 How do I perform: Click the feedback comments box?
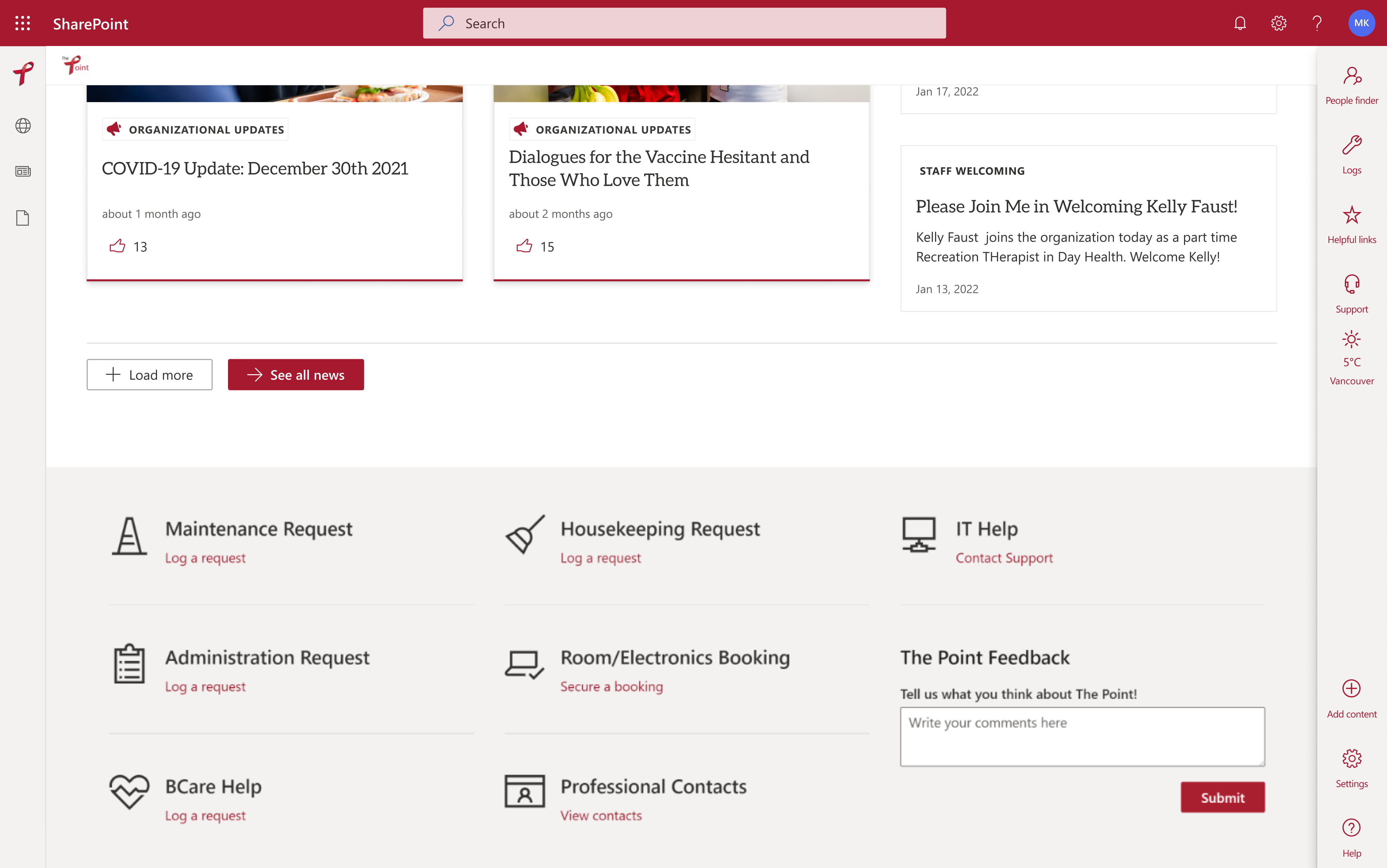[1082, 736]
